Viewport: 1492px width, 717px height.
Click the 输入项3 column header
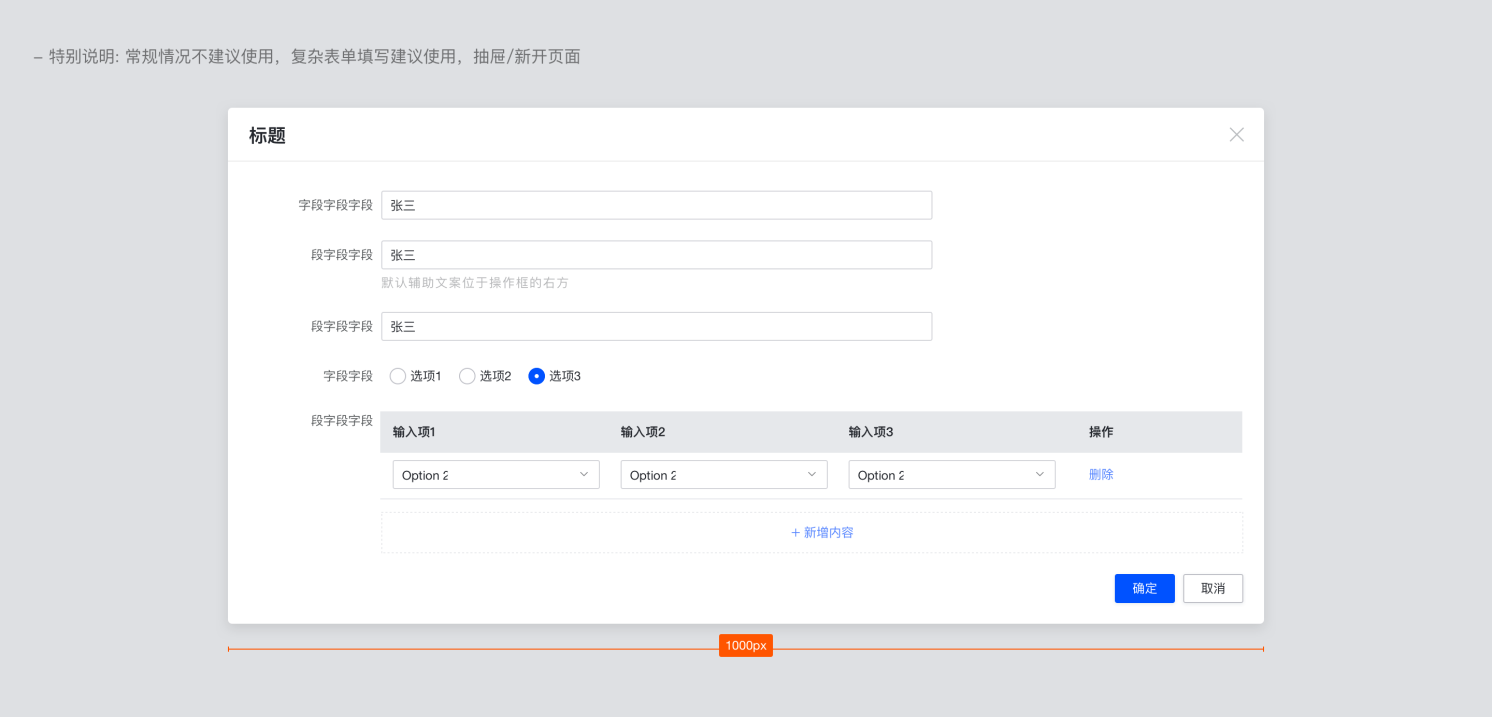(x=871, y=432)
